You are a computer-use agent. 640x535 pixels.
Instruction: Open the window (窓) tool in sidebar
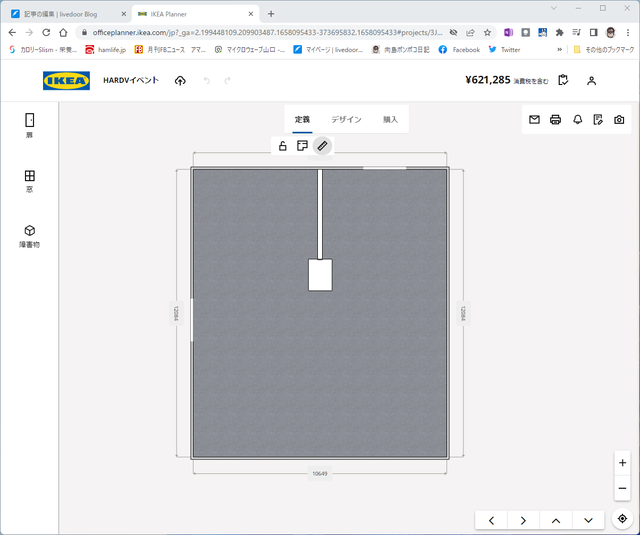point(29,181)
